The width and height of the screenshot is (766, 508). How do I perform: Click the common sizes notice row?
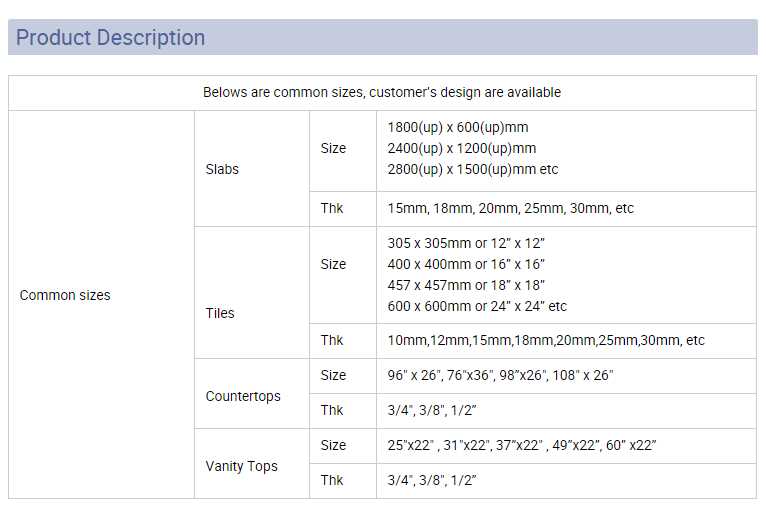pyautogui.click(x=382, y=92)
